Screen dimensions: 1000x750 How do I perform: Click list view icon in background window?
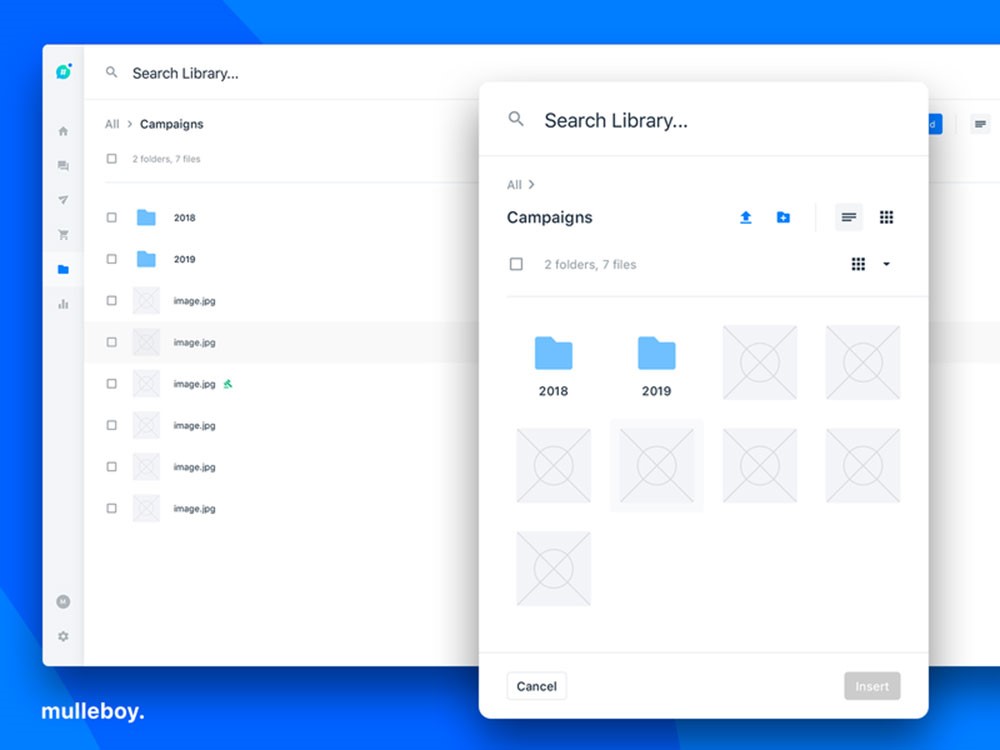[980, 124]
